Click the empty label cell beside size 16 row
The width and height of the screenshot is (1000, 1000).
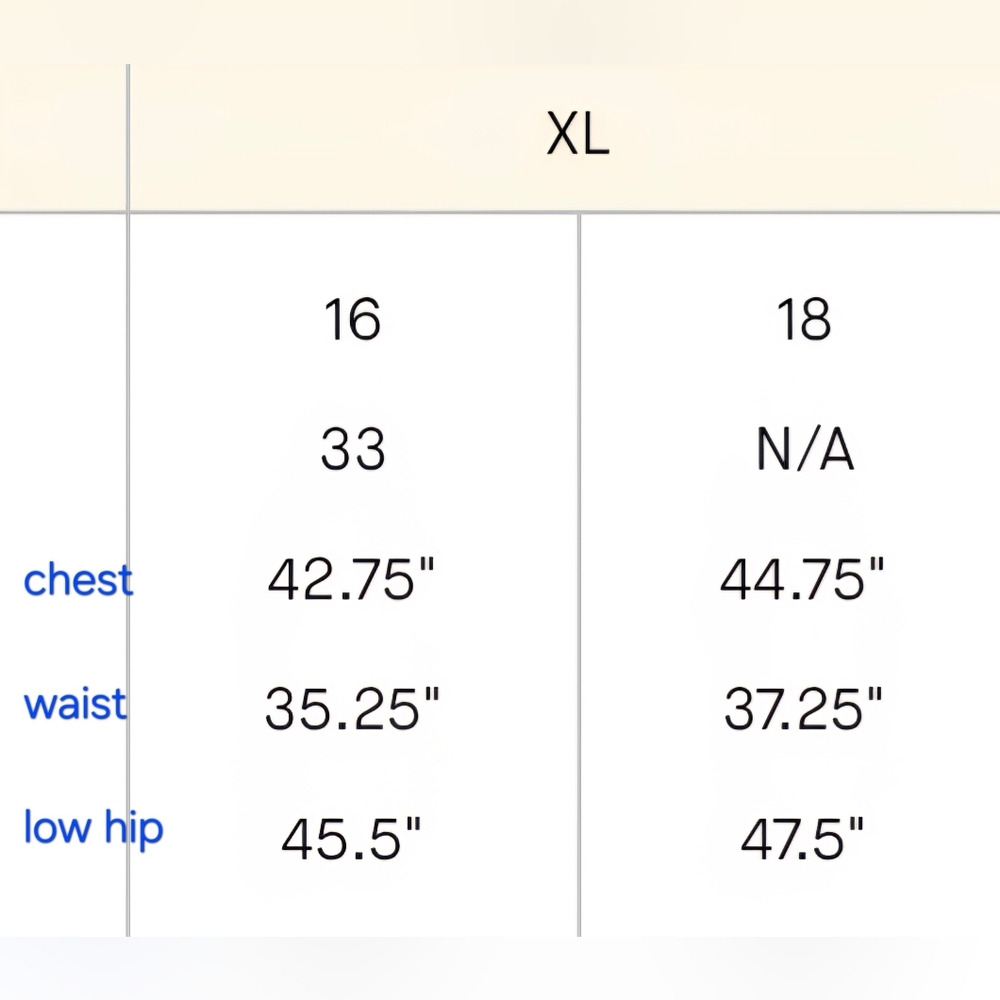click(62, 320)
